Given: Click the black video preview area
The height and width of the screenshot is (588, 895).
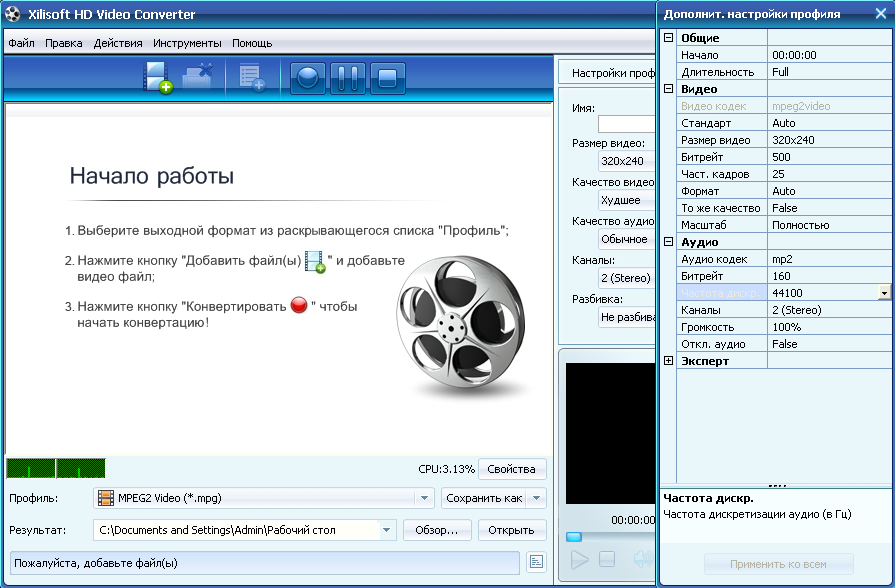Looking at the screenshot, I should [x=611, y=433].
